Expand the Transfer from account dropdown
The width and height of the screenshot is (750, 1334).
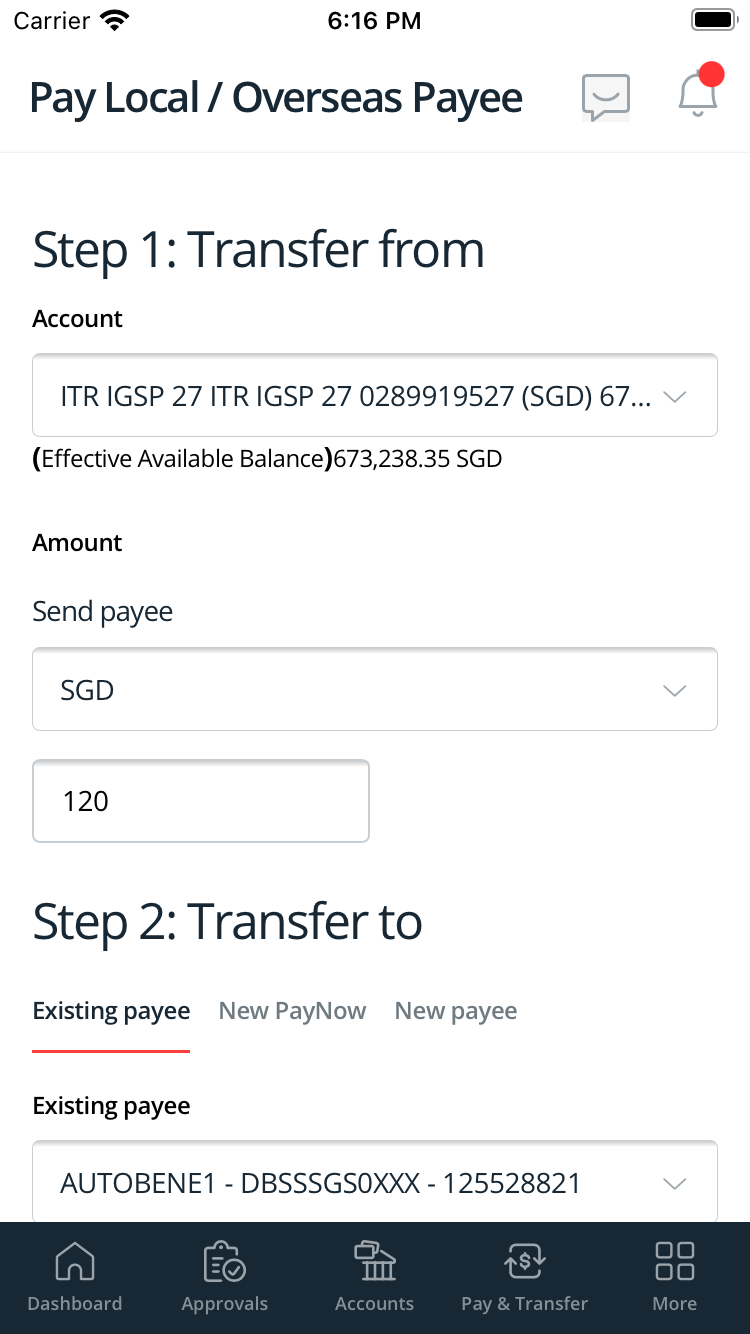pos(675,395)
